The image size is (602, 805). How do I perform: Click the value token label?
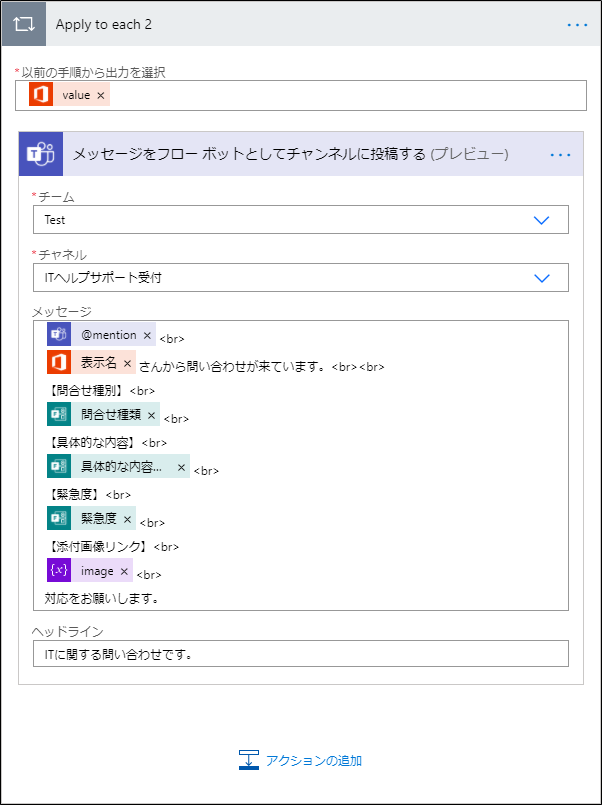tap(76, 95)
